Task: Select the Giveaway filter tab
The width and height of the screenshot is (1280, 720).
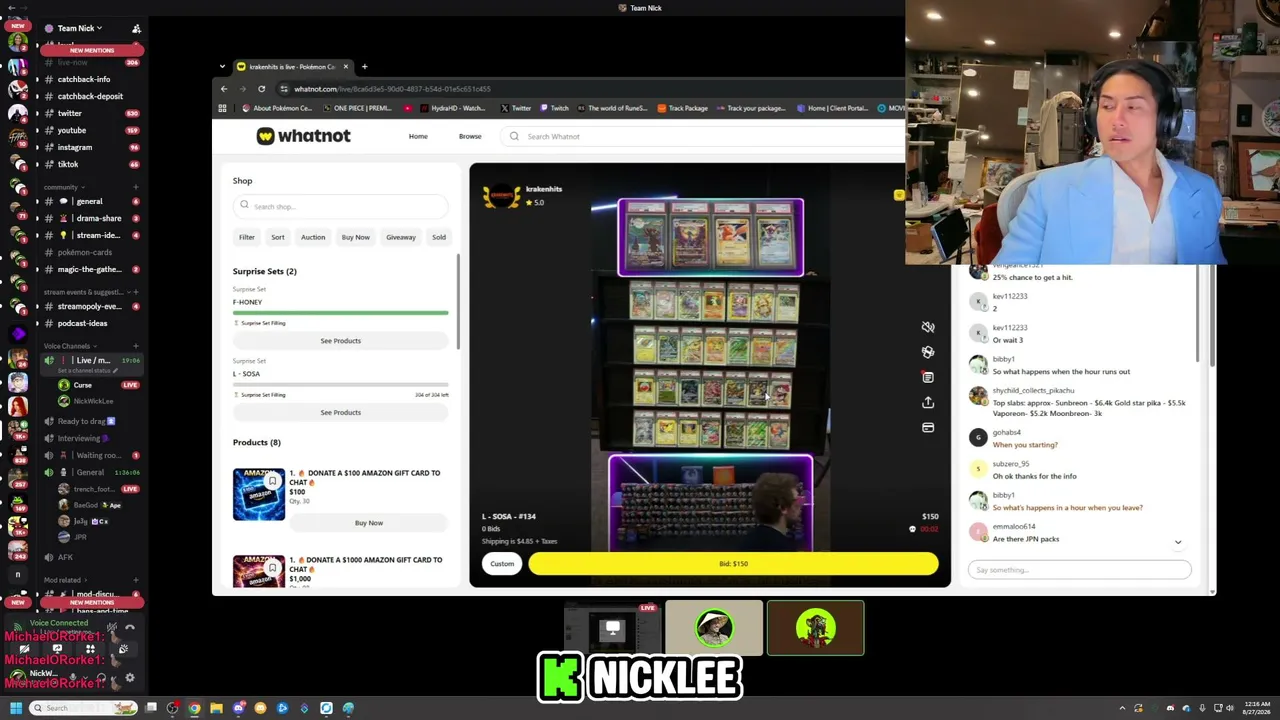Action: coord(401,237)
